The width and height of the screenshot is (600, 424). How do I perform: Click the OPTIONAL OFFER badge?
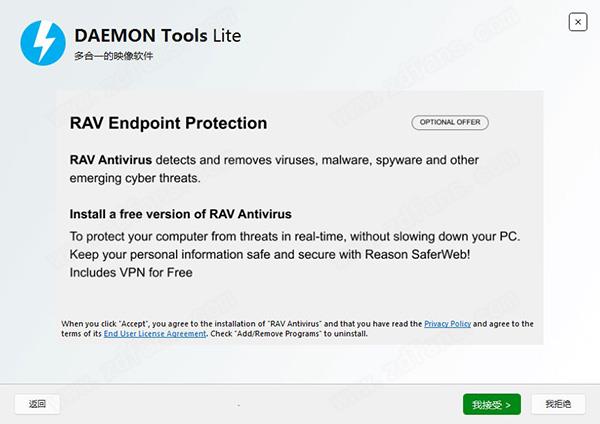pyautogui.click(x=450, y=122)
